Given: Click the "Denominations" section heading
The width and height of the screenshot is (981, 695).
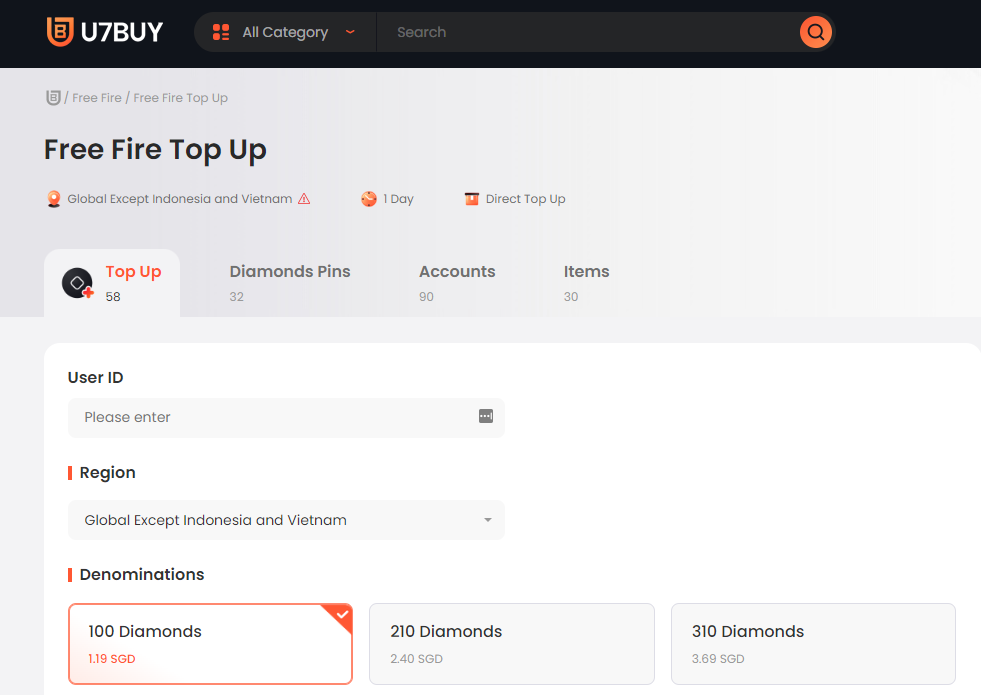Looking at the screenshot, I should [x=142, y=574].
